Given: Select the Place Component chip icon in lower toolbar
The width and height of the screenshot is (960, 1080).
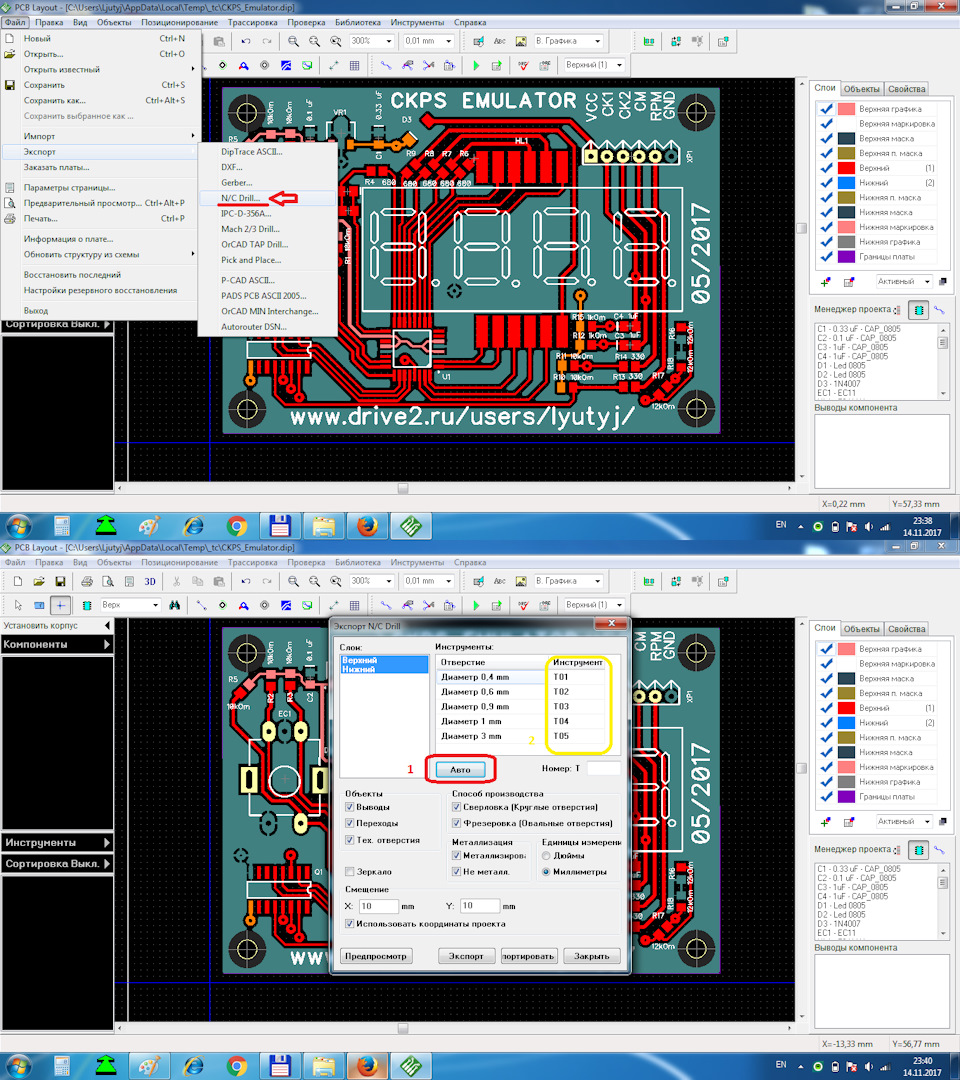Looking at the screenshot, I should coord(87,605).
